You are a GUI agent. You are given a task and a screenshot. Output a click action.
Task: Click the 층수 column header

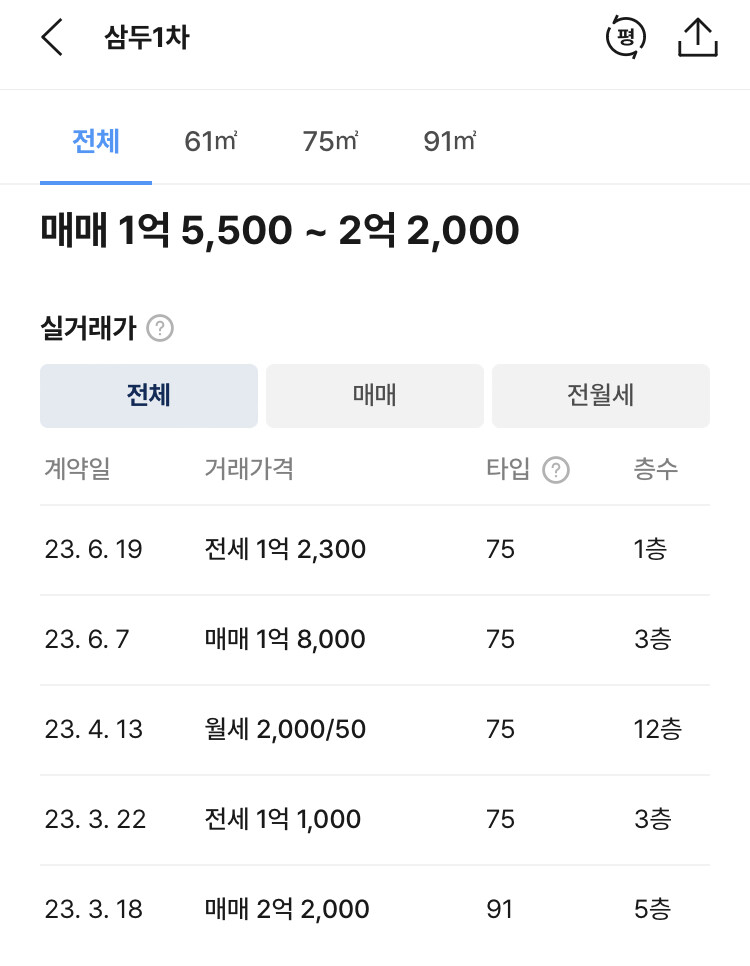[657, 470]
